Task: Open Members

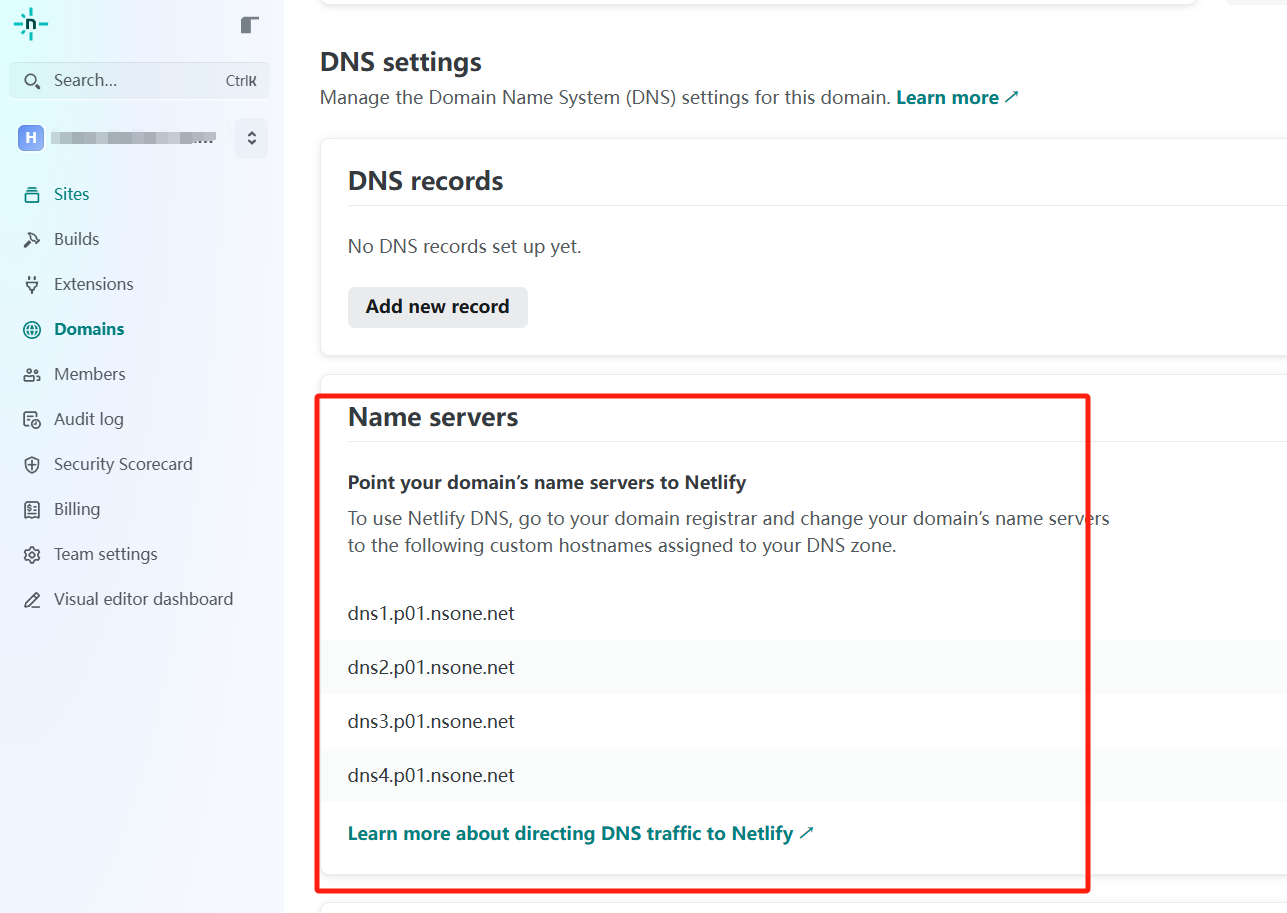Action: [x=89, y=374]
